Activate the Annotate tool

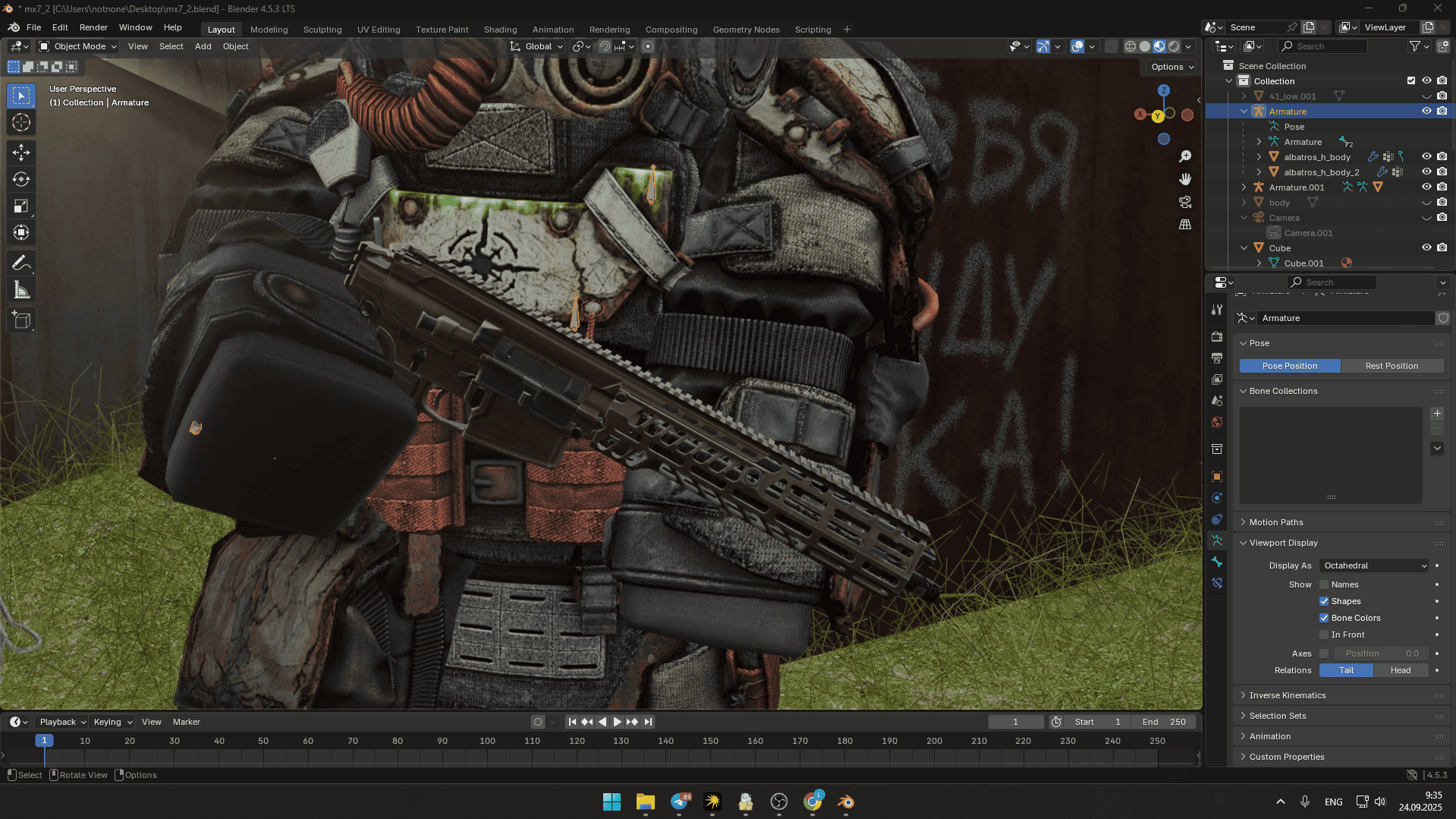click(21, 263)
